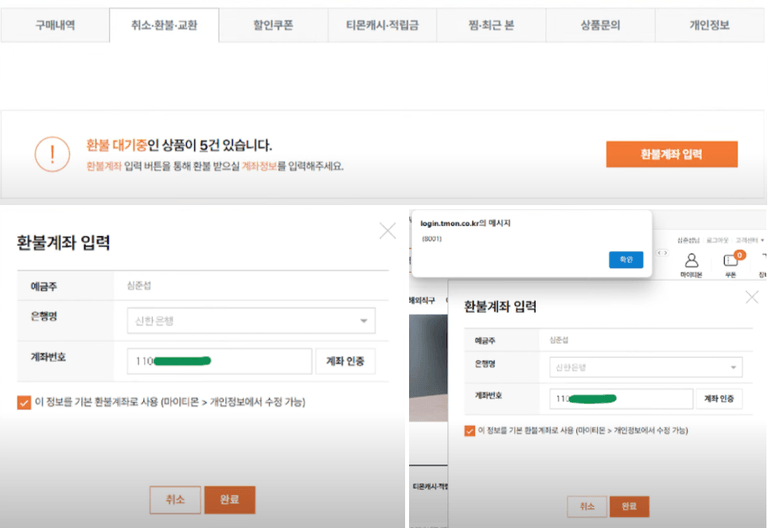Toggle default refund account checkbox in left dialog
This screenshot has height=528, width=768.
click(24, 402)
